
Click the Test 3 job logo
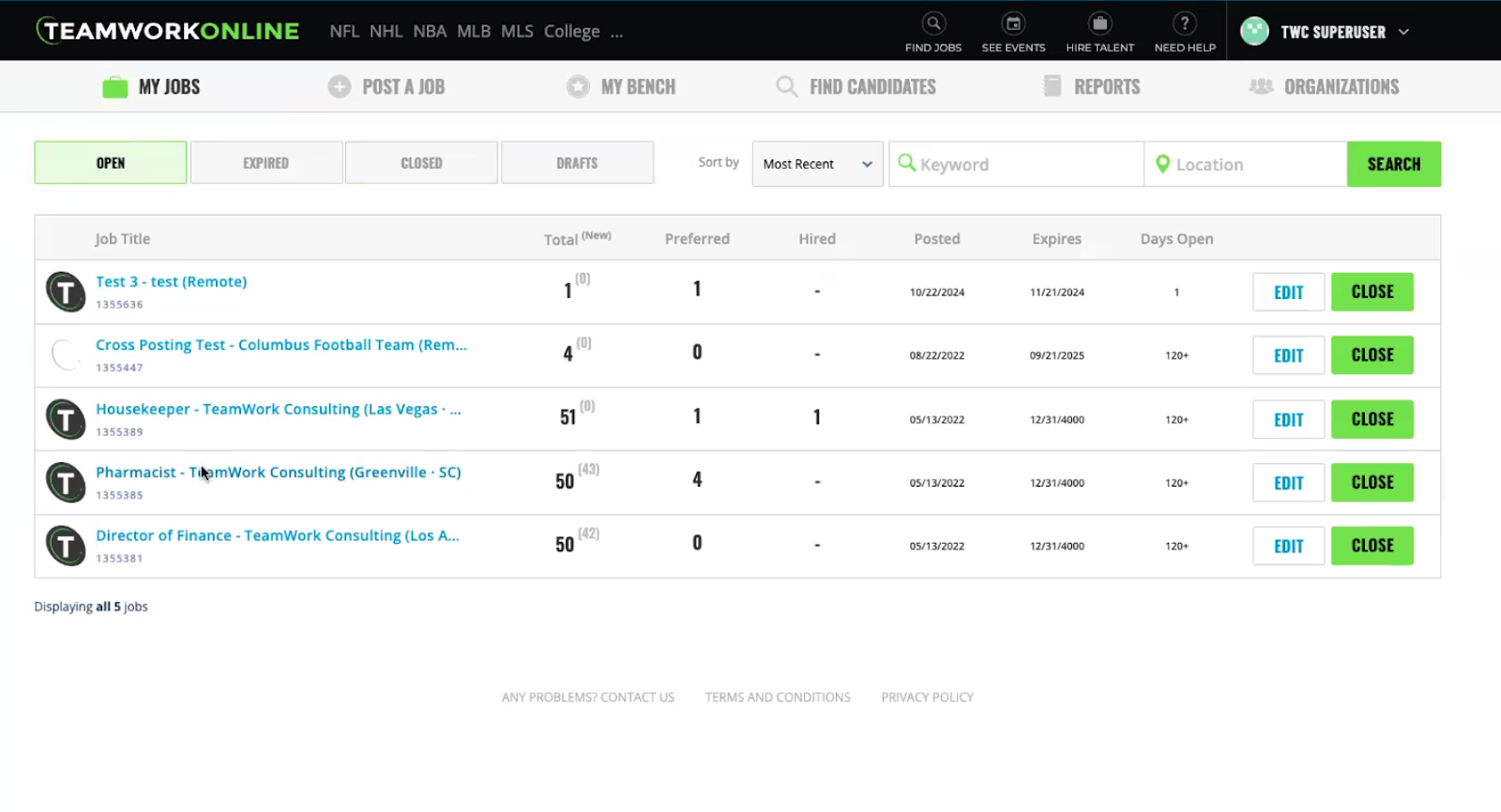pyautogui.click(x=66, y=292)
